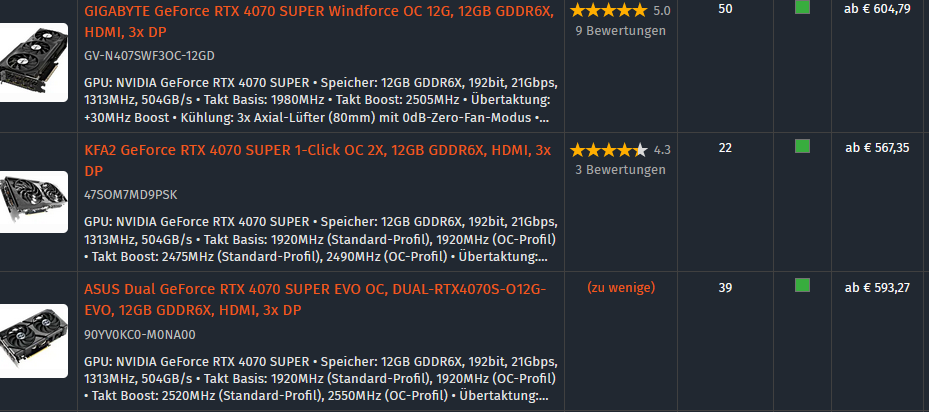Open the 3 Bewertungen reviews link
Image resolution: width=929 pixels, height=412 pixels.
click(620, 170)
